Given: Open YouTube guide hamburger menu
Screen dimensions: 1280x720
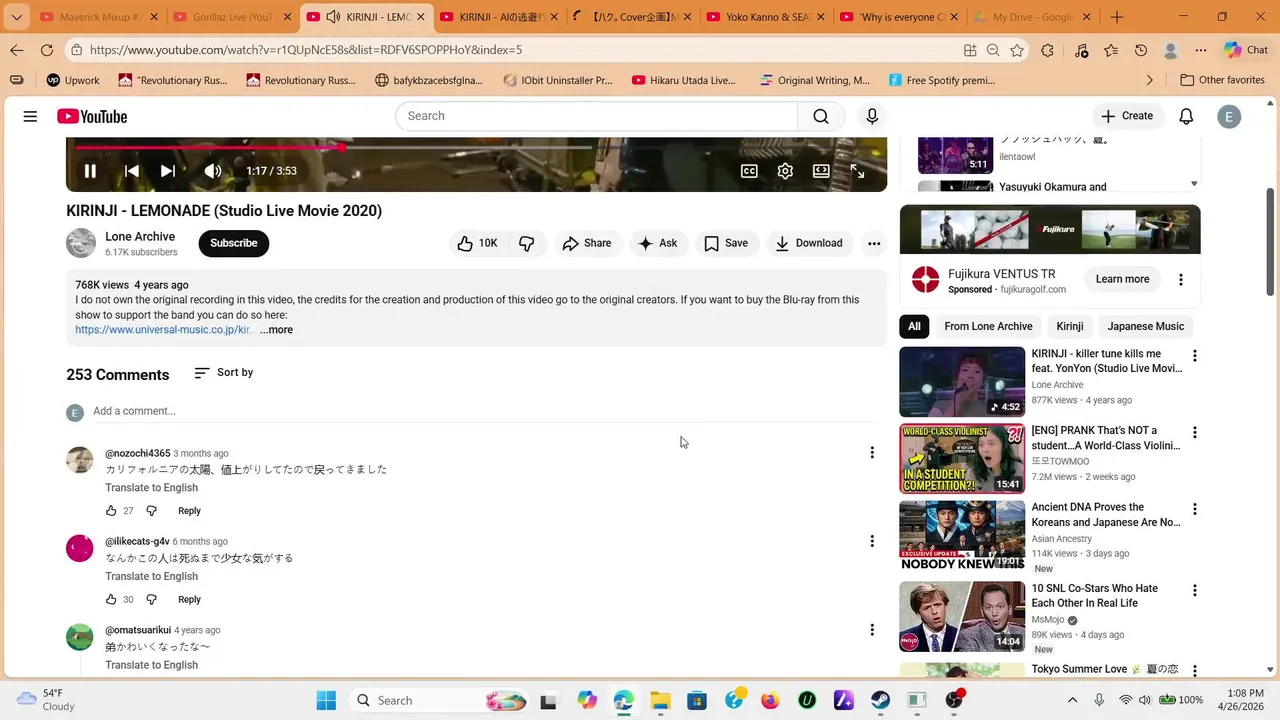Looking at the screenshot, I should click(30, 116).
